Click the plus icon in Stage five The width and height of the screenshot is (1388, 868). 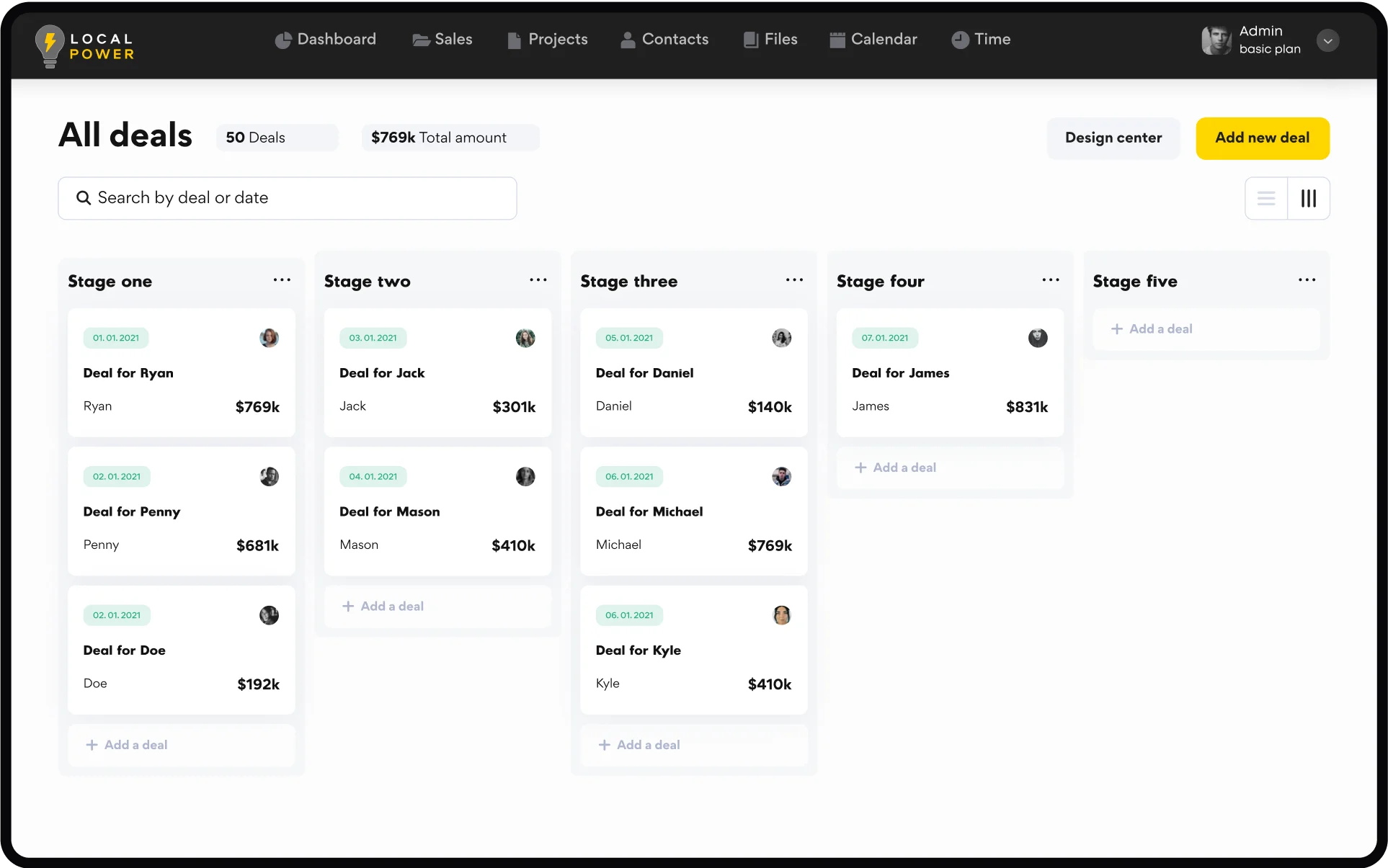tap(1116, 329)
